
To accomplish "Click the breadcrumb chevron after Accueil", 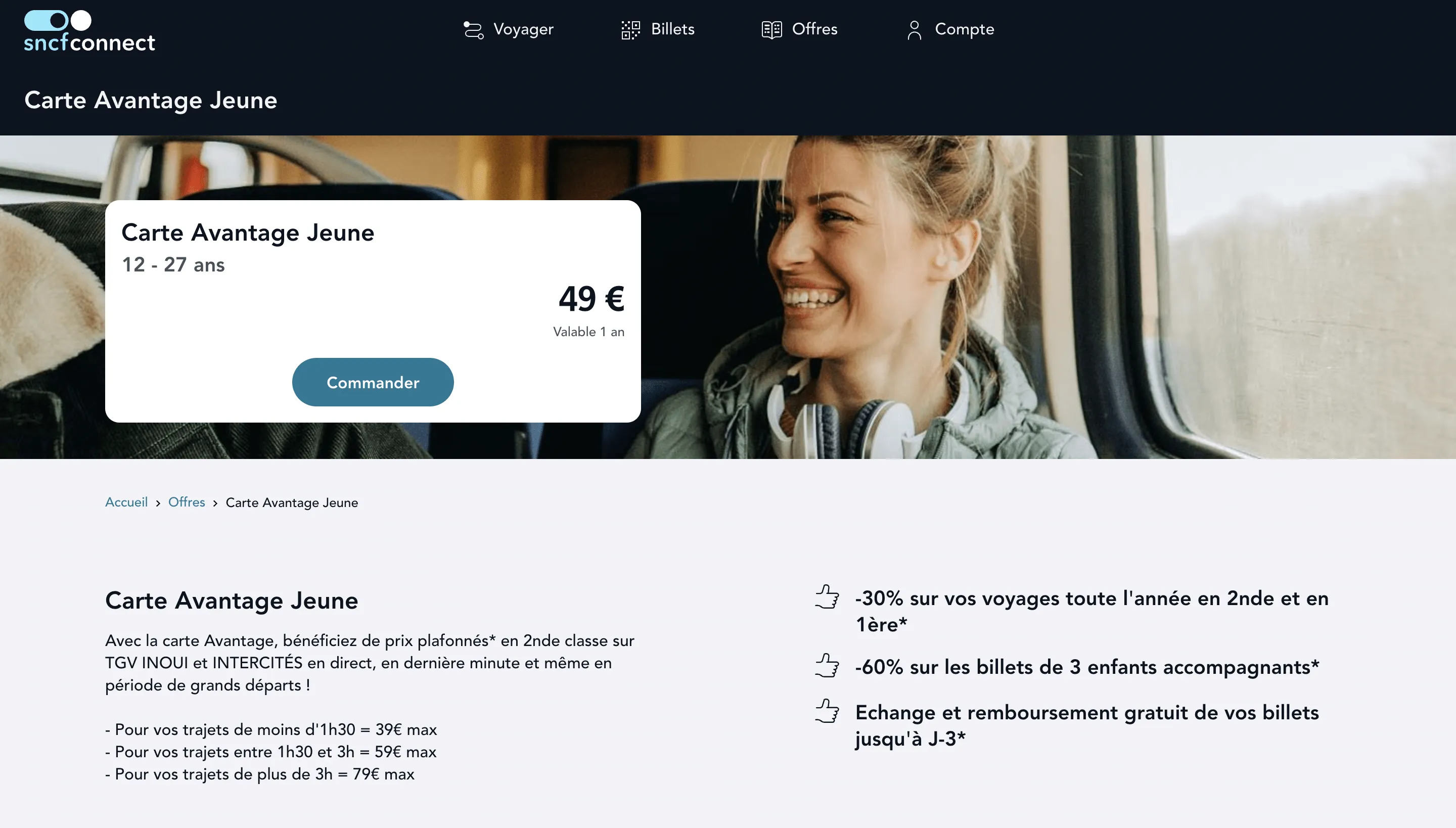I will click(x=158, y=503).
